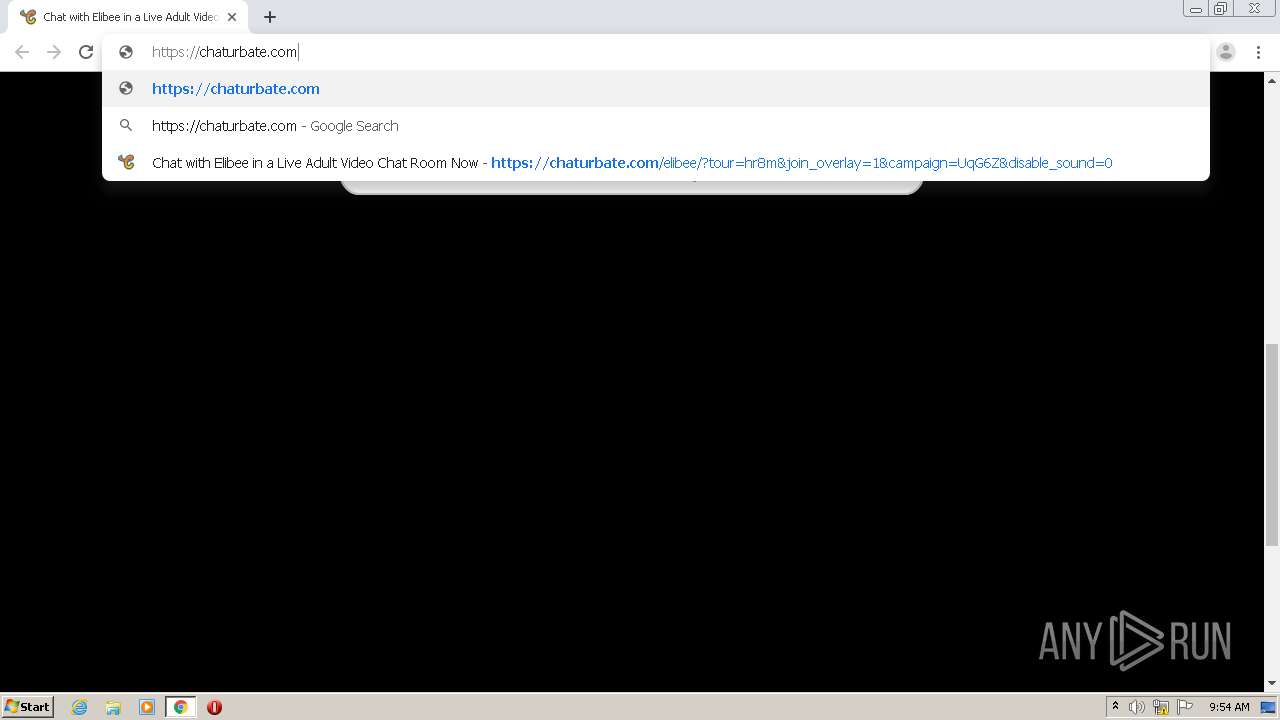Click the network tray icon
The width and height of the screenshot is (1280, 720).
(x=1161, y=707)
